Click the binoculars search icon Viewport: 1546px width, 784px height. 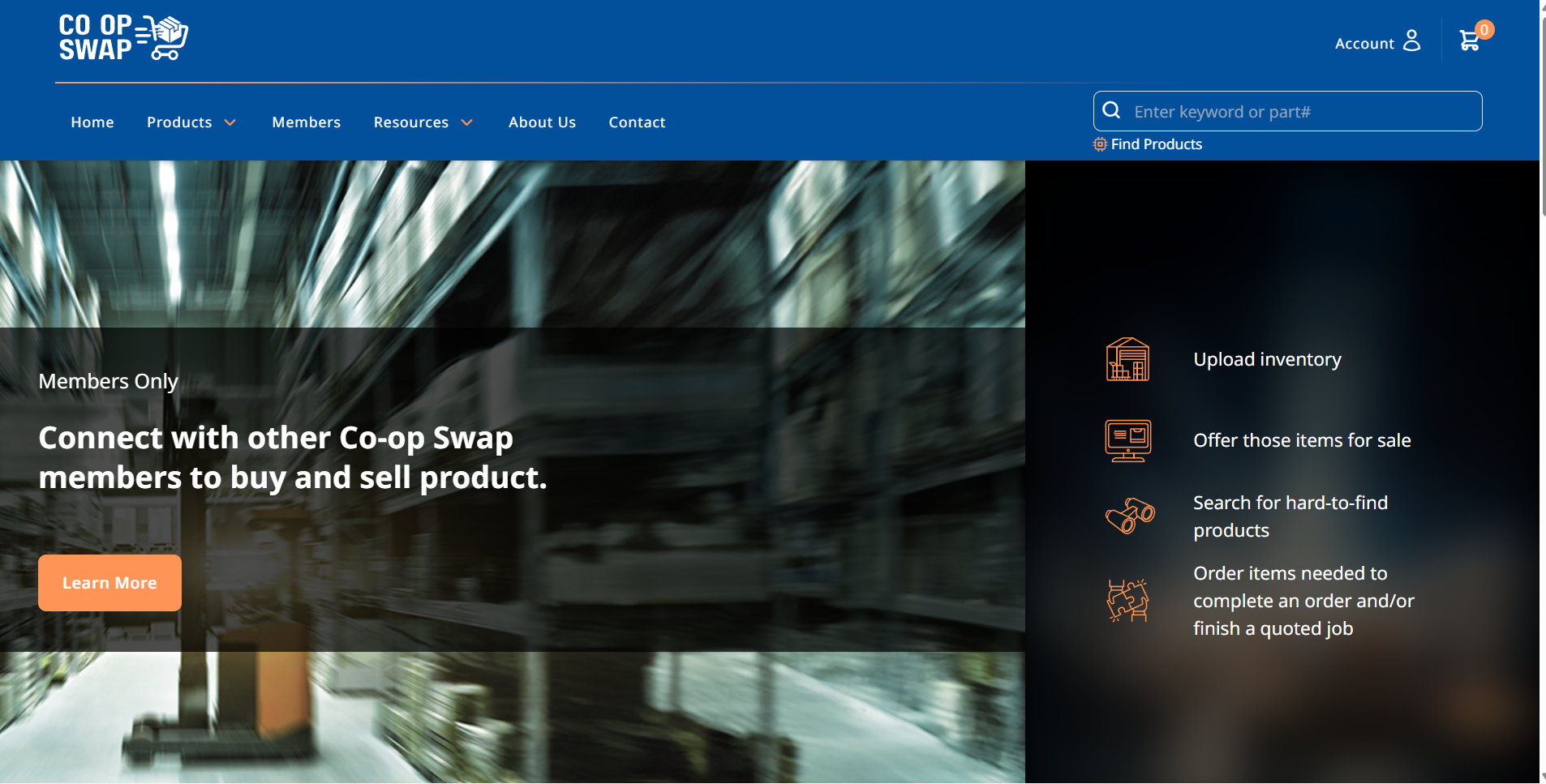(x=1129, y=516)
